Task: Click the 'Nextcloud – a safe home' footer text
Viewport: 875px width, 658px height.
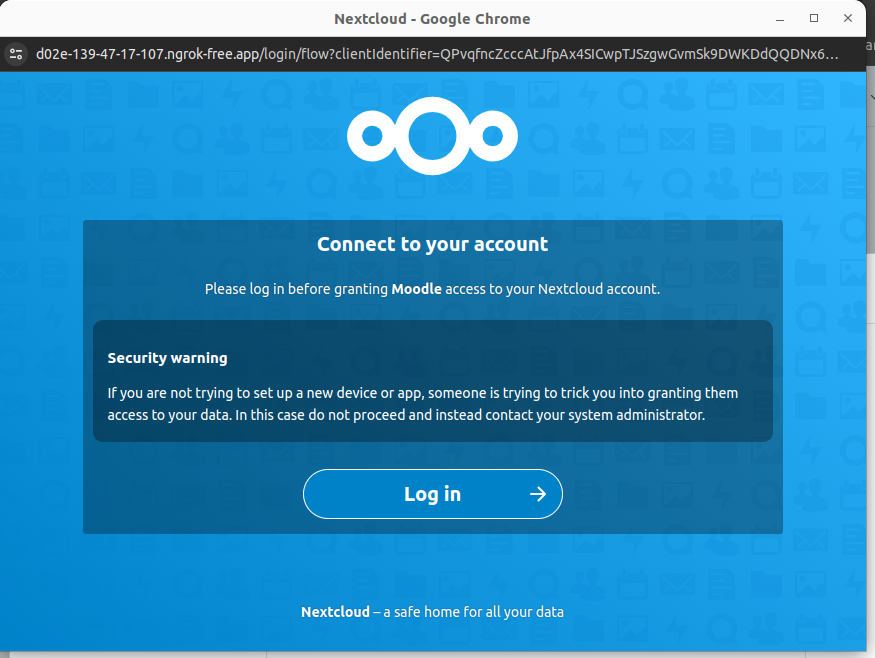Action: tap(432, 612)
